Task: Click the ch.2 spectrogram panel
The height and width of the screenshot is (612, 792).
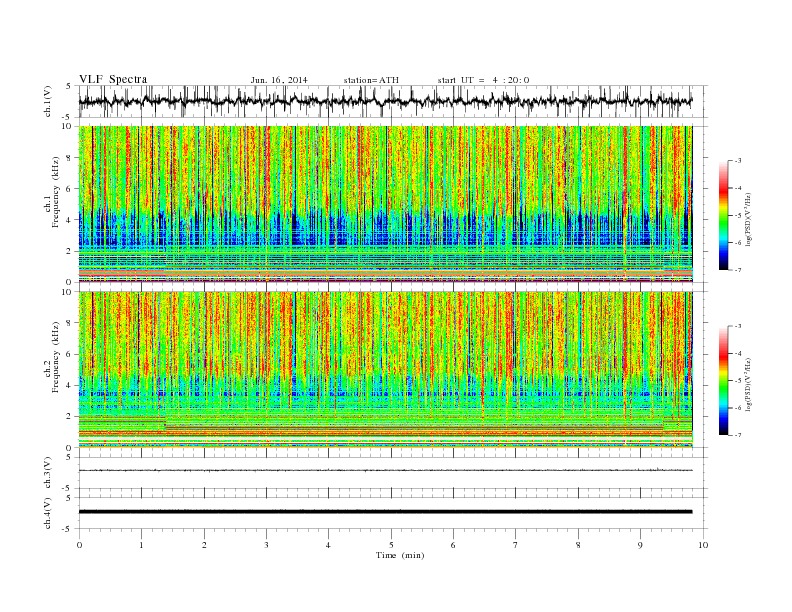Action: click(385, 370)
